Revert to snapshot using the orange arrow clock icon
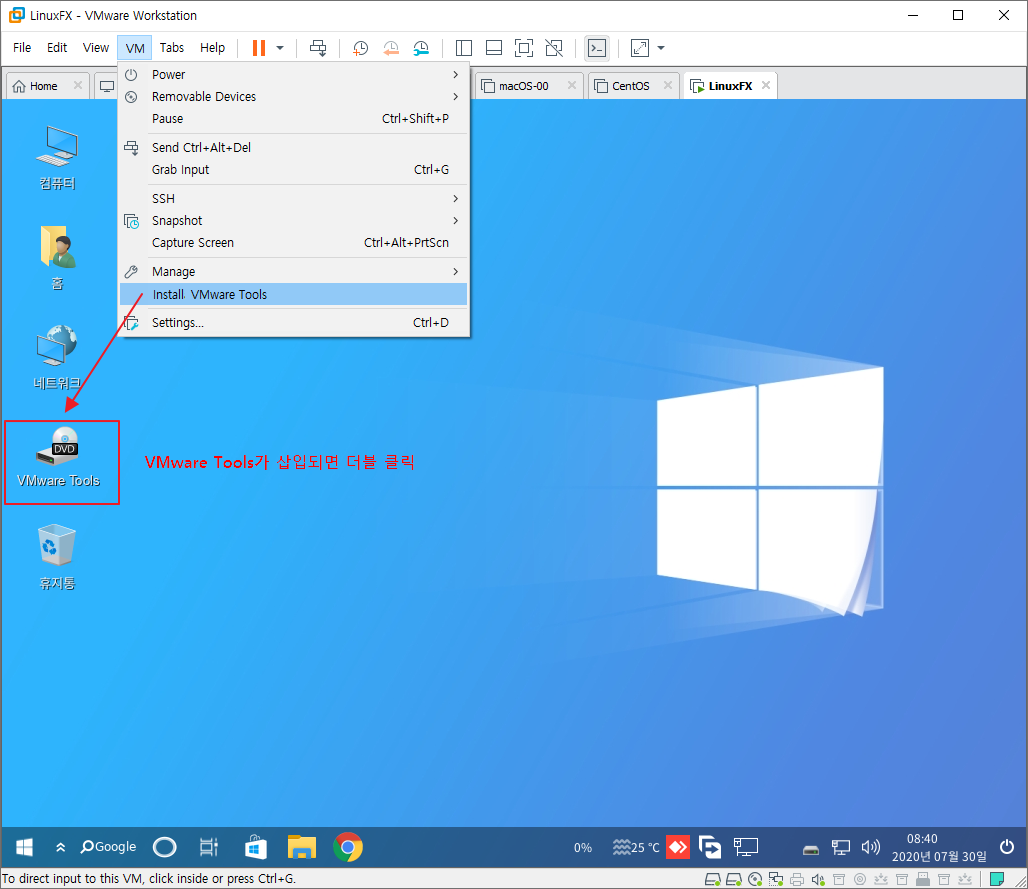The width and height of the screenshot is (1028, 889). coord(391,48)
